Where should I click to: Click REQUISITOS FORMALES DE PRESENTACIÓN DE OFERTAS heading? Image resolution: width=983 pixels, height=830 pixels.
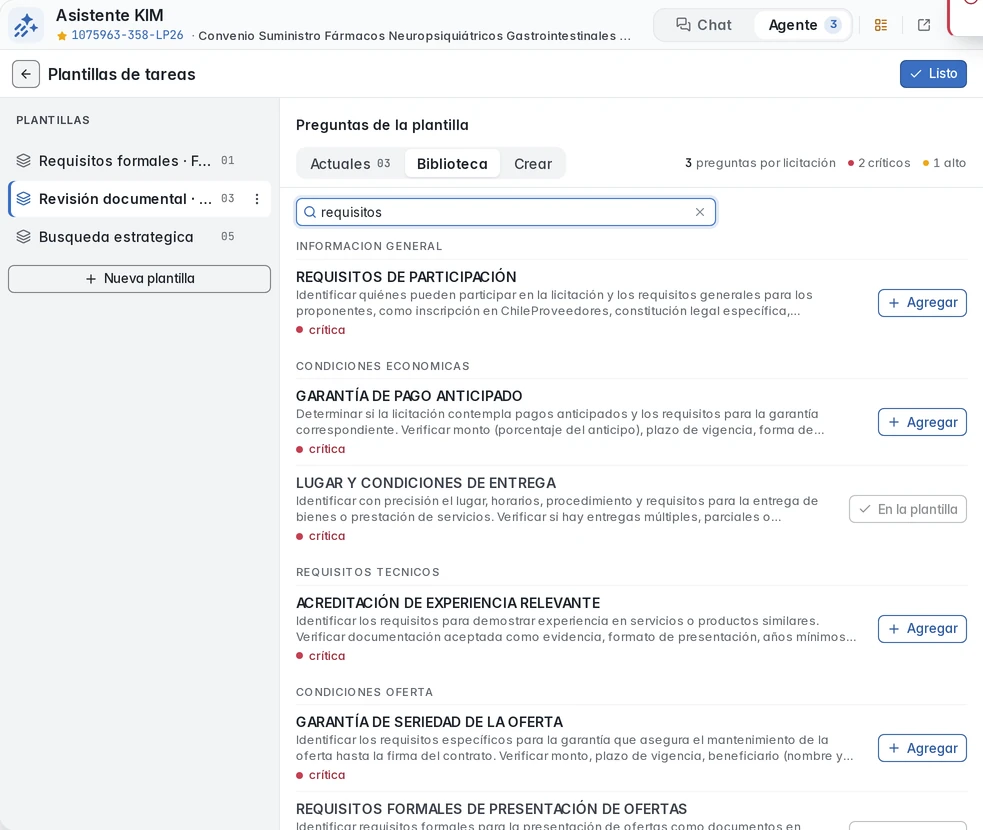[x=492, y=809]
